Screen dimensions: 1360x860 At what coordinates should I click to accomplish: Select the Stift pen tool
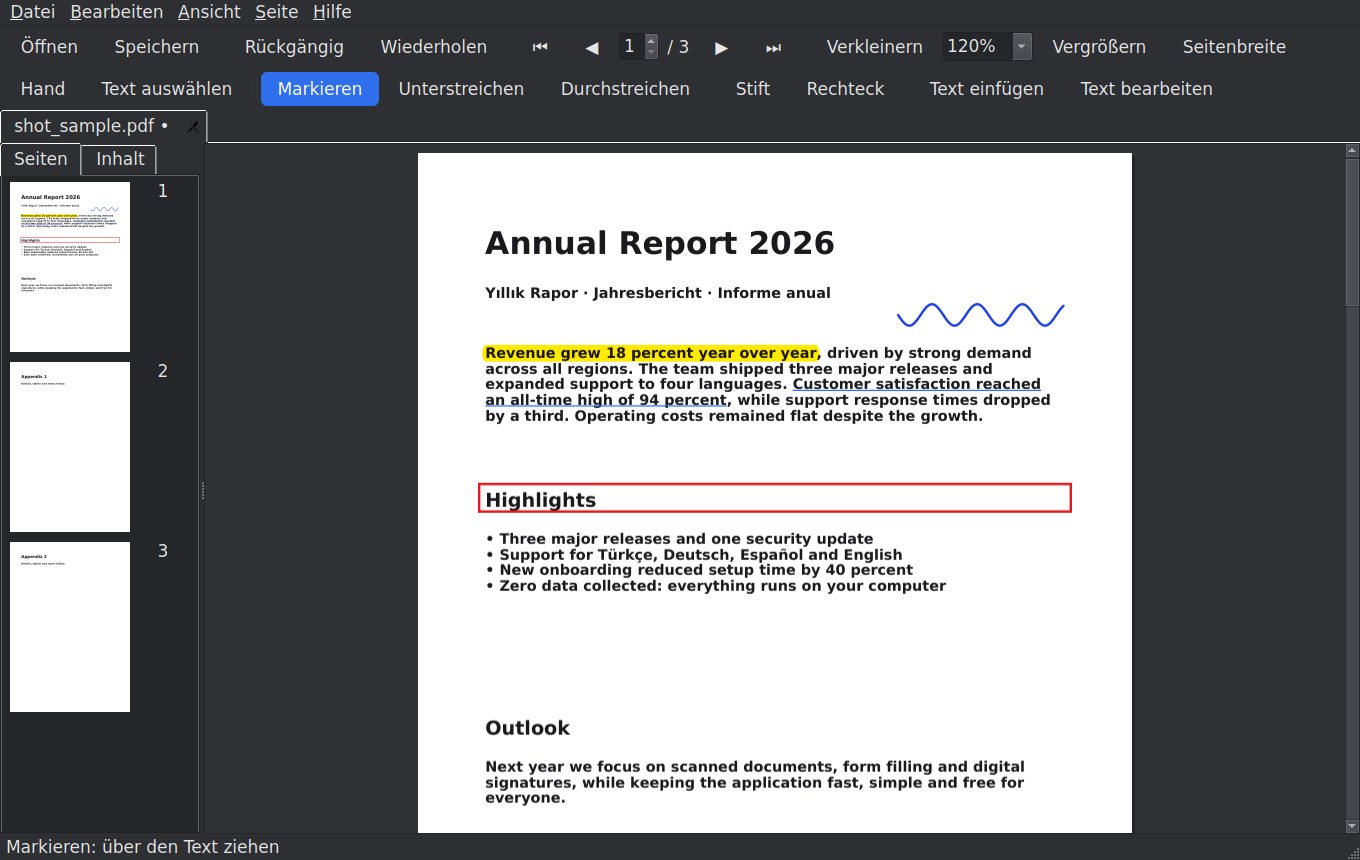tap(753, 89)
